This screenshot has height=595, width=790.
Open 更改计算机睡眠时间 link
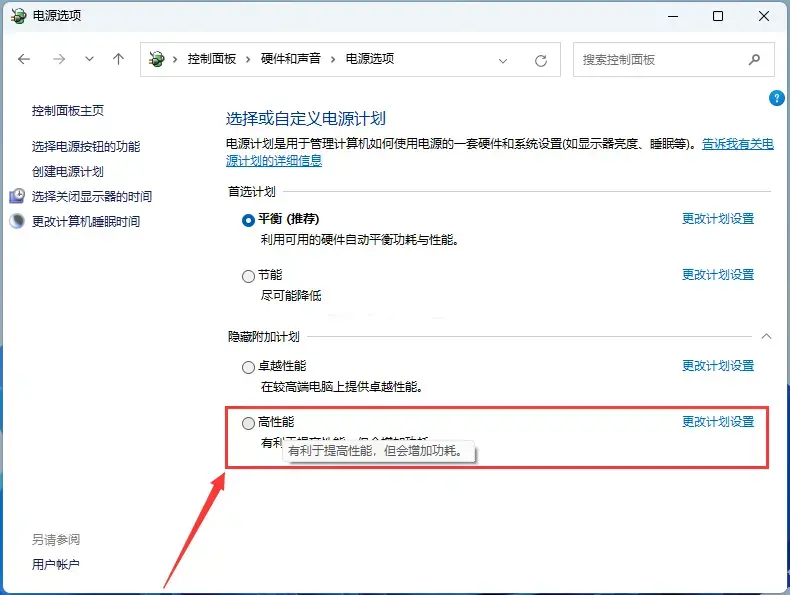[x=86, y=222]
